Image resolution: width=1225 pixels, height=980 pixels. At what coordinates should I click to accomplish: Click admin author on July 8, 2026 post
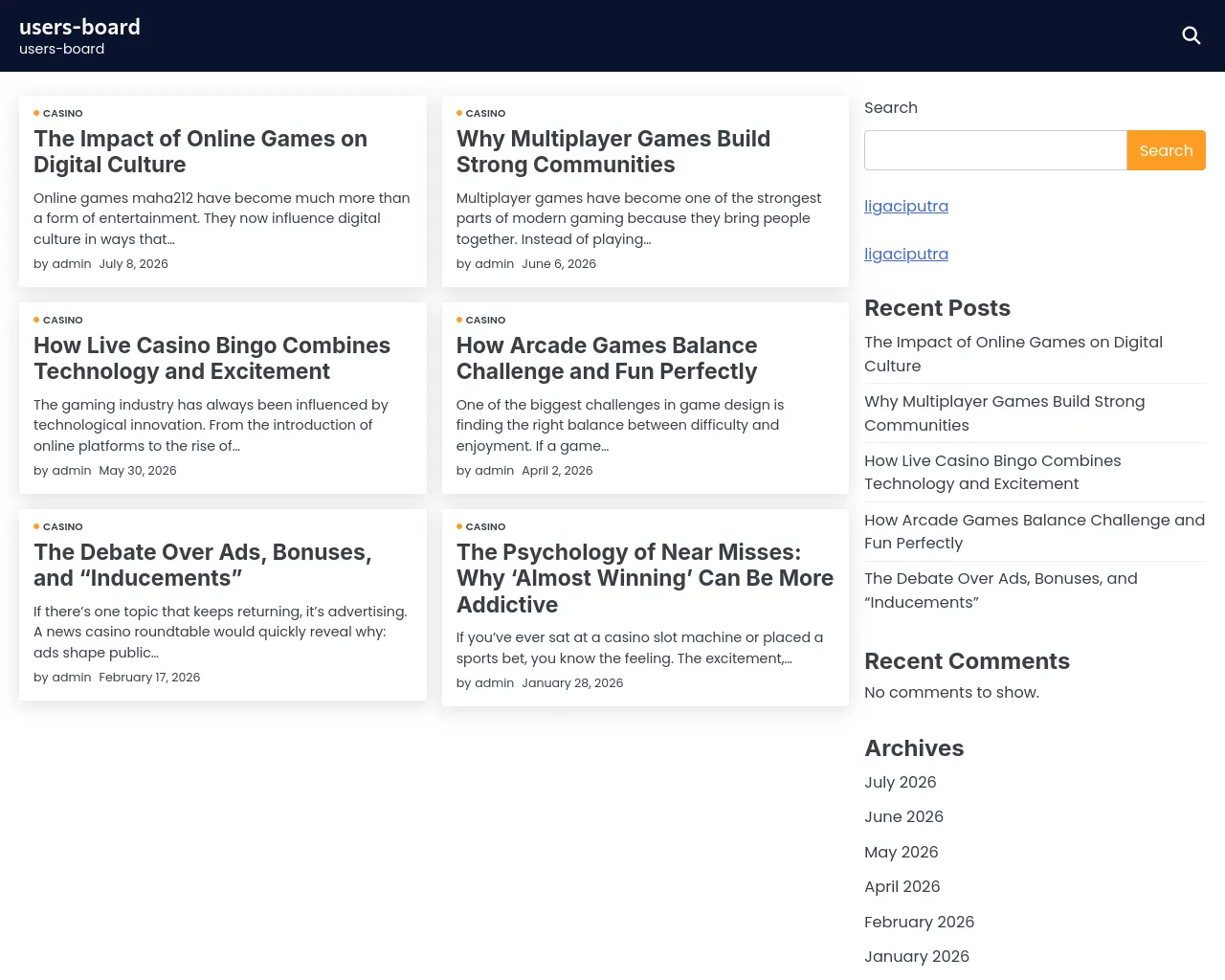tap(72, 264)
